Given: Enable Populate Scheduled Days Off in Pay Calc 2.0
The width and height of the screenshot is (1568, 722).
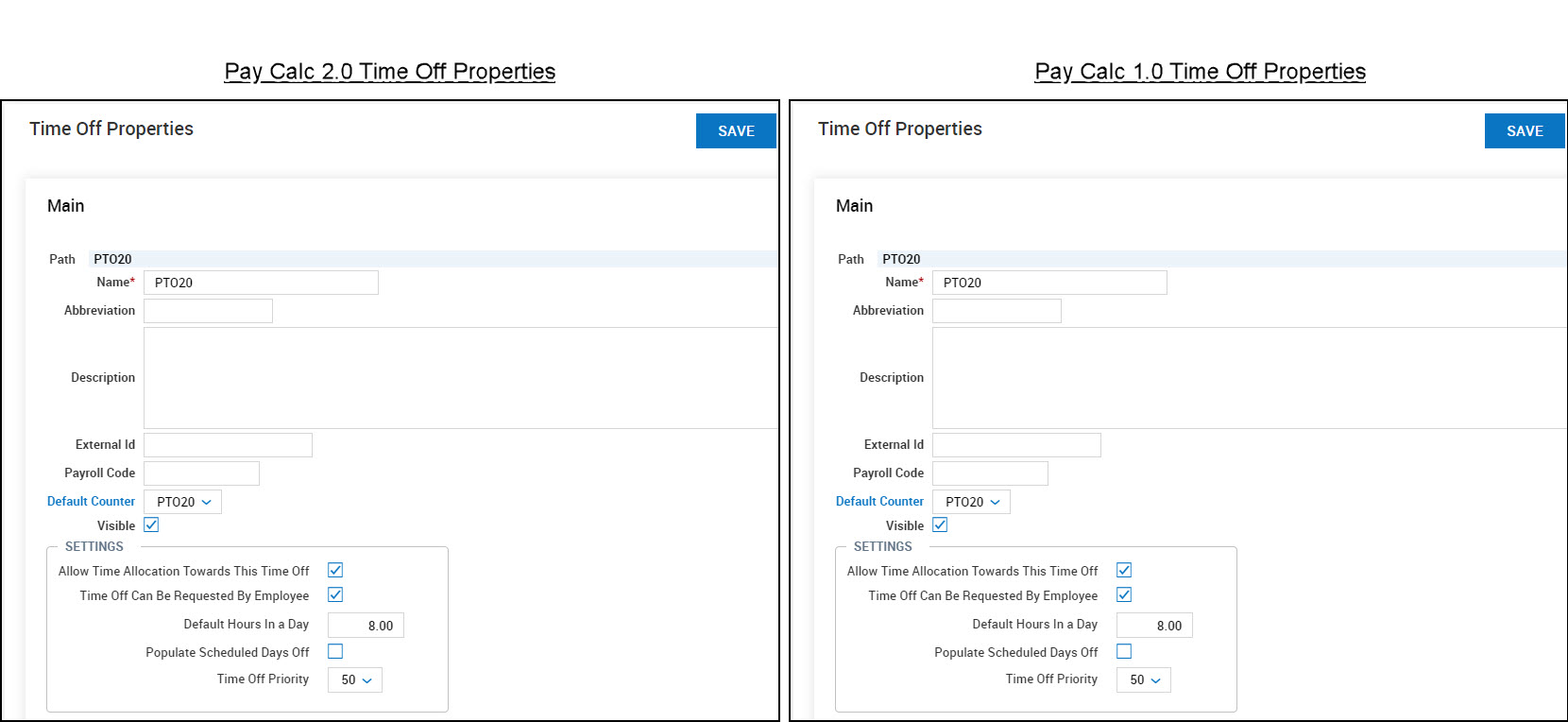Looking at the screenshot, I should point(335,651).
